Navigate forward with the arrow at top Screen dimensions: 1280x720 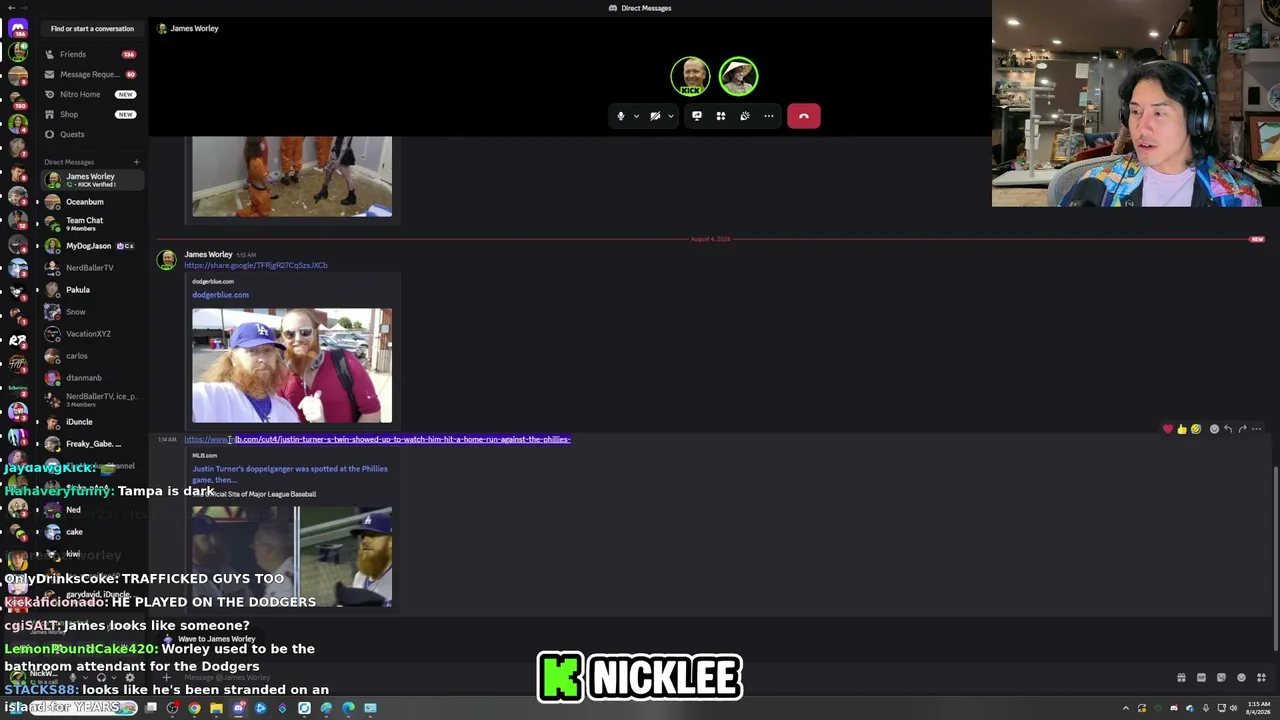pos(25,8)
